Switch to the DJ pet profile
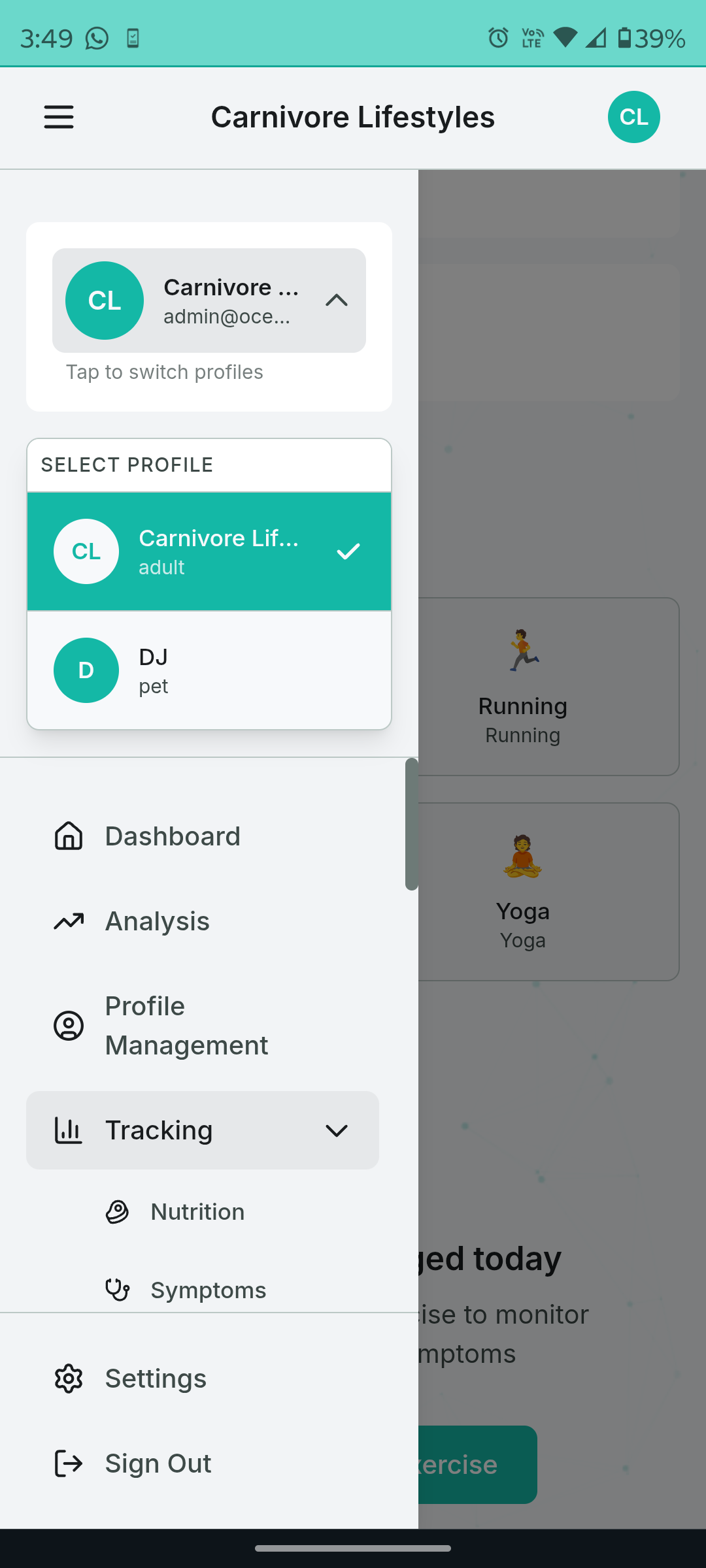 coord(209,670)
